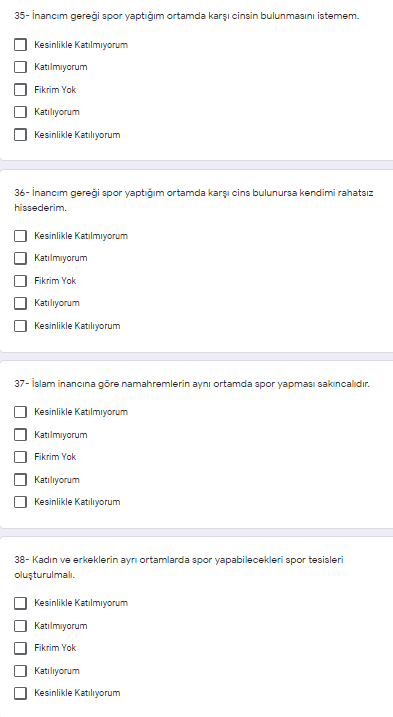Tick 'Katılmıyorum' under question 35
This screenshot has width=393, height=717.
[x=20, y=67]
